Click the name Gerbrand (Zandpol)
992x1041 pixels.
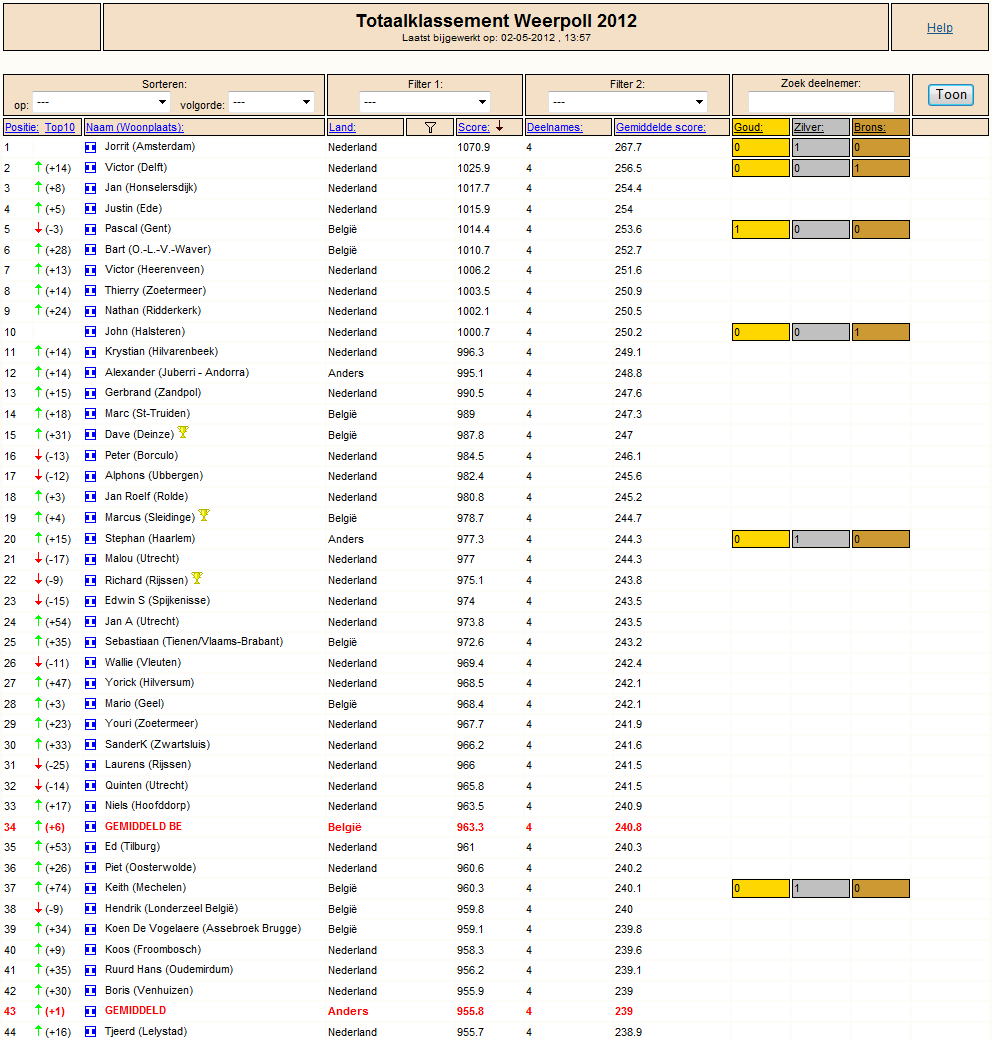tap(153, 393)
